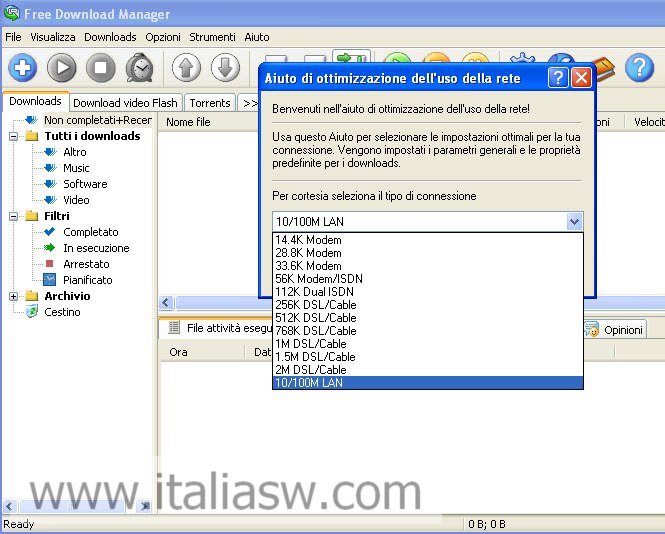Open the Opinioni tab
The height and width of the screenshot is (534, 665).
(615, 330)
